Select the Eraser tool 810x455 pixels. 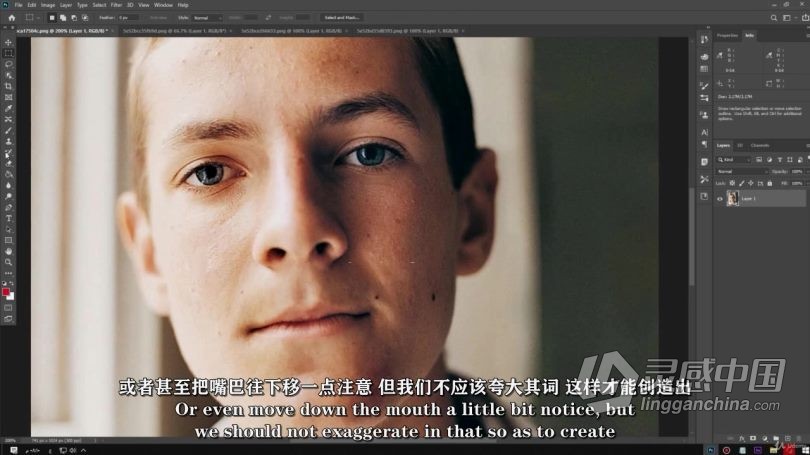[8, 163]
